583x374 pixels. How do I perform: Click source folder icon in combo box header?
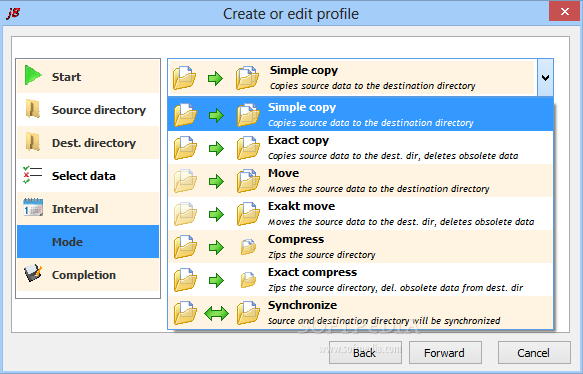(x=184, y=78)
